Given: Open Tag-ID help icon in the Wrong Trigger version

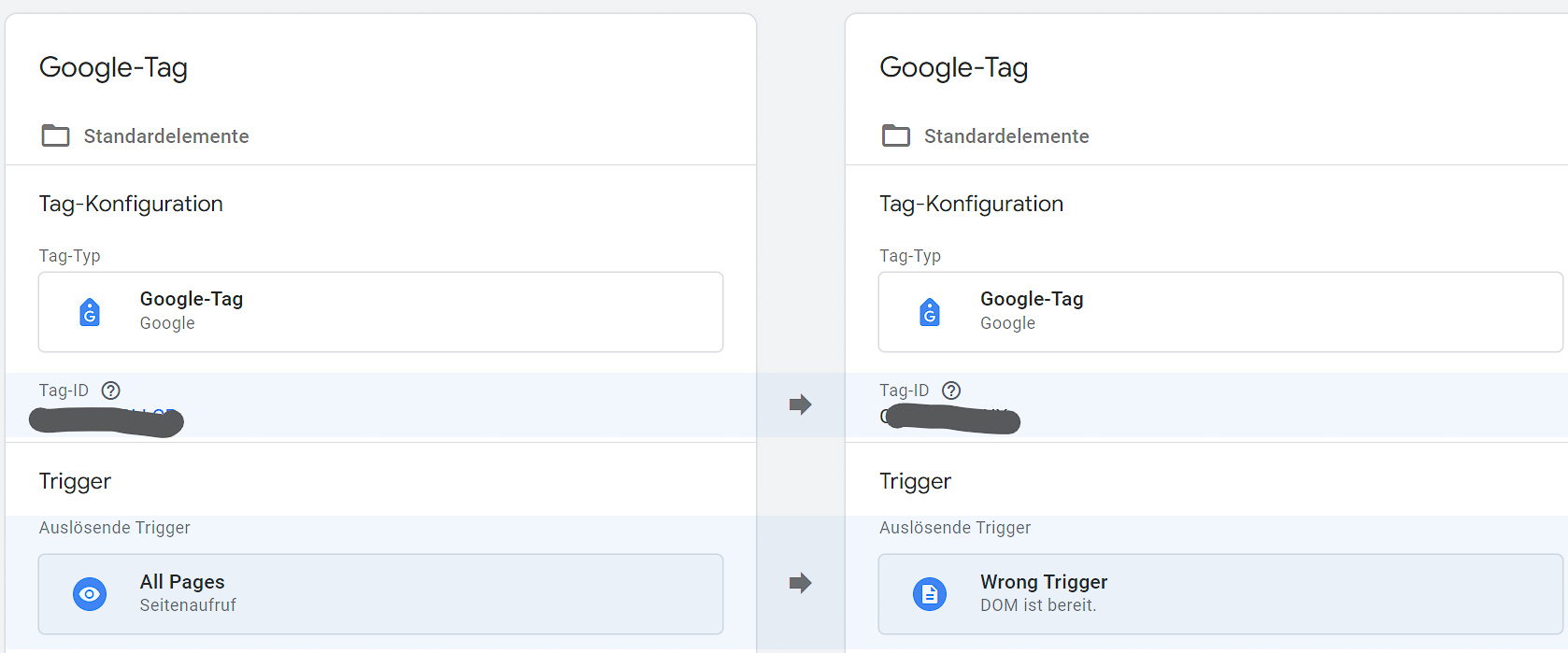Looking at the screenshot, I should pyautogui.click(x=951, y=390).
